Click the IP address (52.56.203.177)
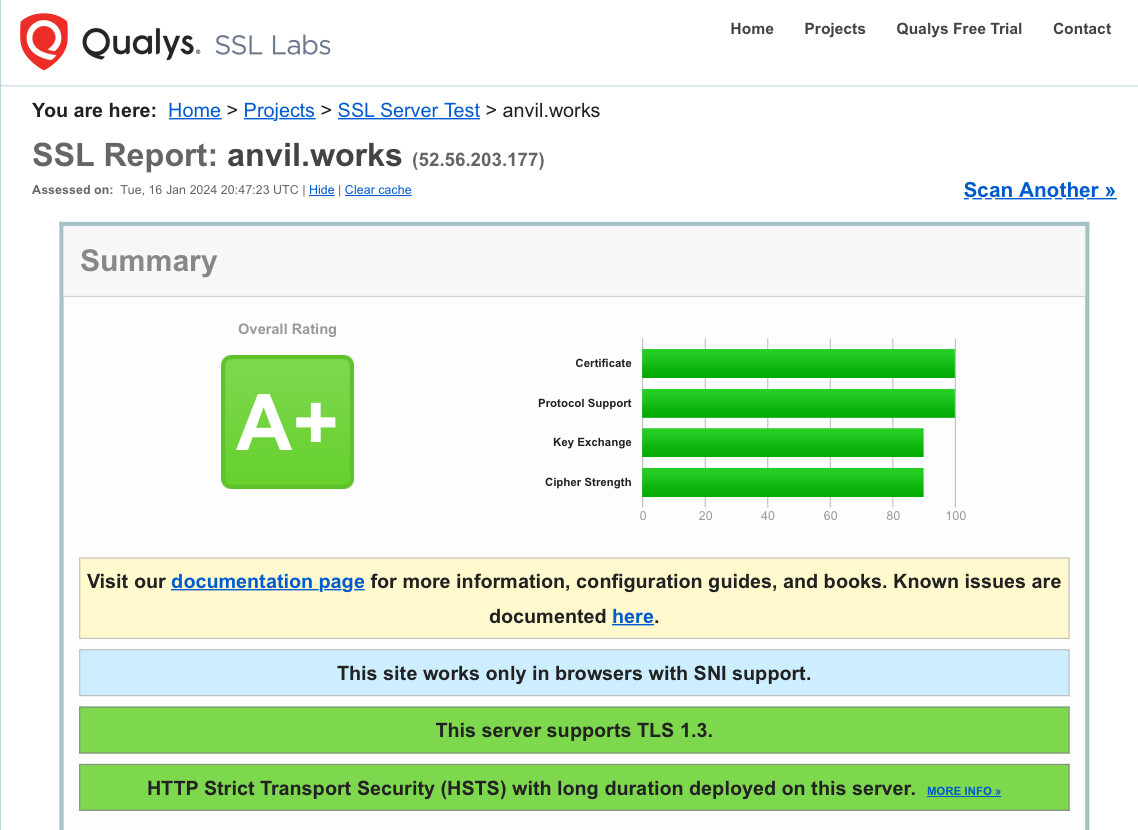The height and width of the screenshot is (830, 1138). [x=478, y=160]
